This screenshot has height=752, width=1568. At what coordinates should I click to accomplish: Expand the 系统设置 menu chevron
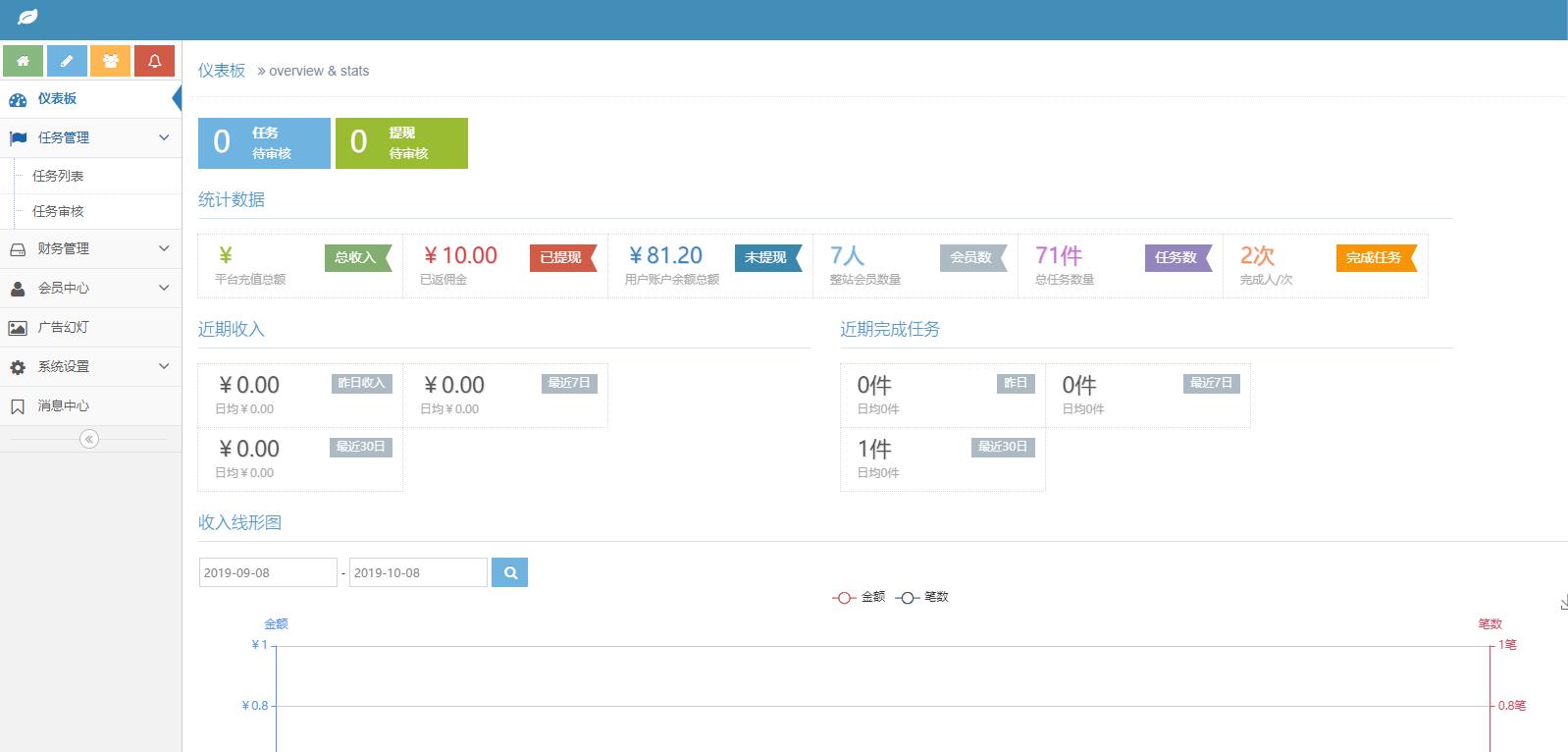pos(164,366)
